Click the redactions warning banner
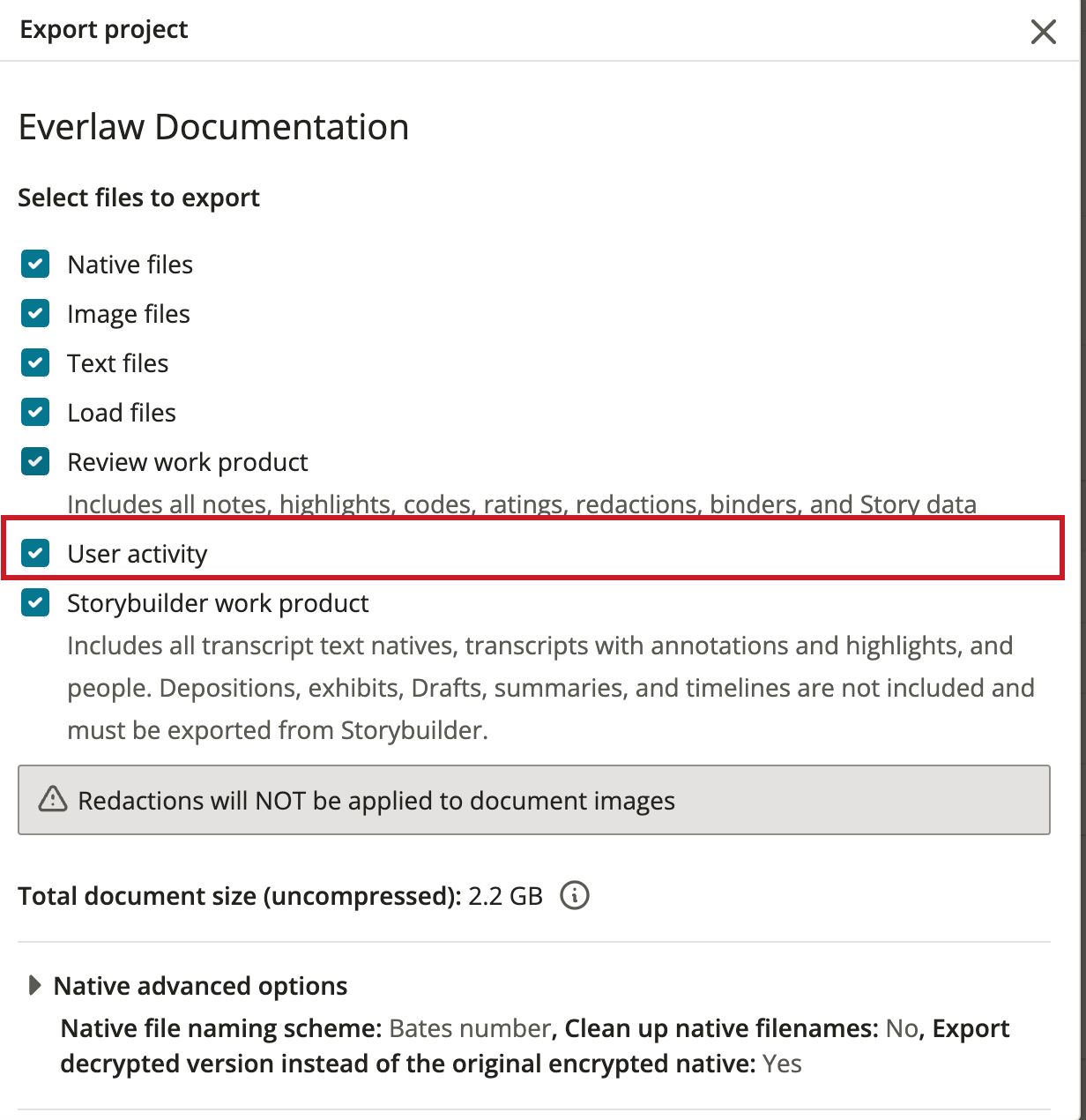Image resolution: width=1086 pixels, height=1120 pixels. 538,800
